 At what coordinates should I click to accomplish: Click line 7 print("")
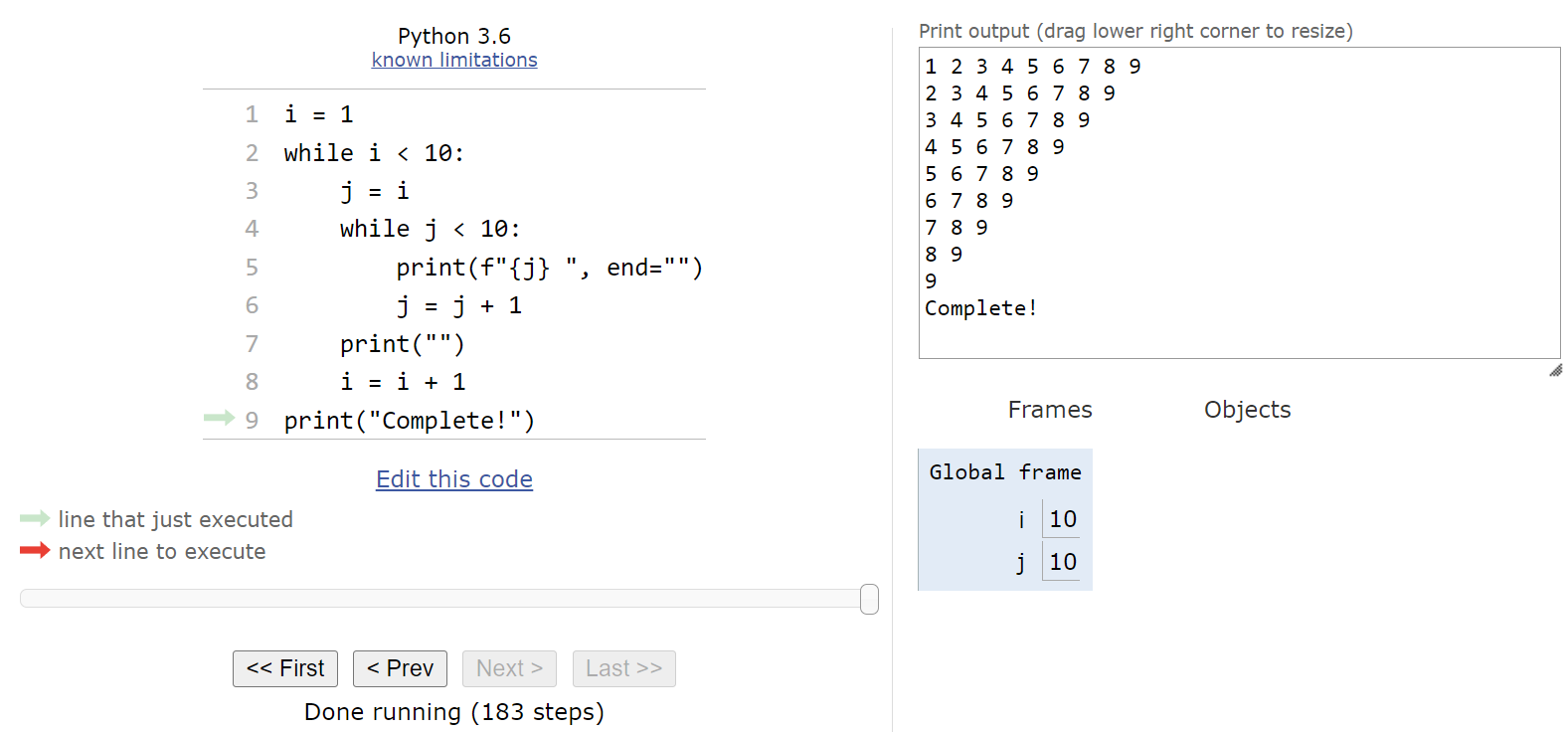[402, 344]
